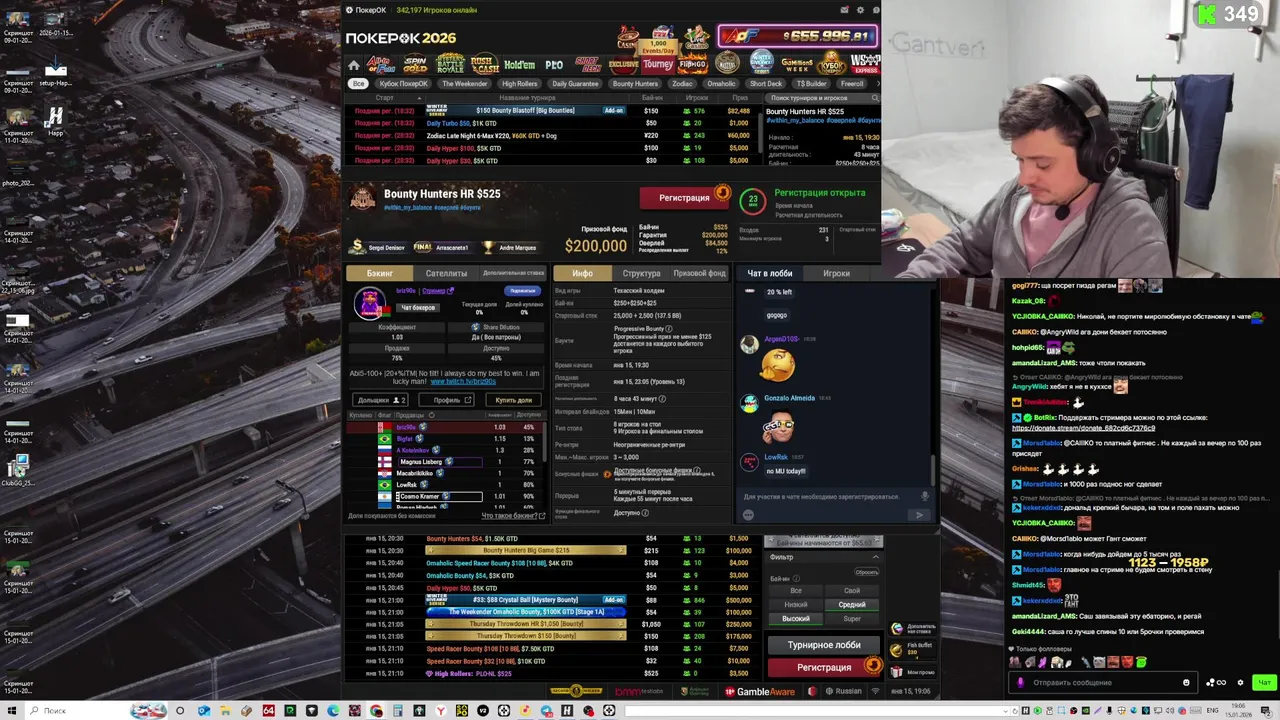Screen dimensions: 1280x720
Task: Open the GGMillion$ Week icon
Action: point(797,64)
